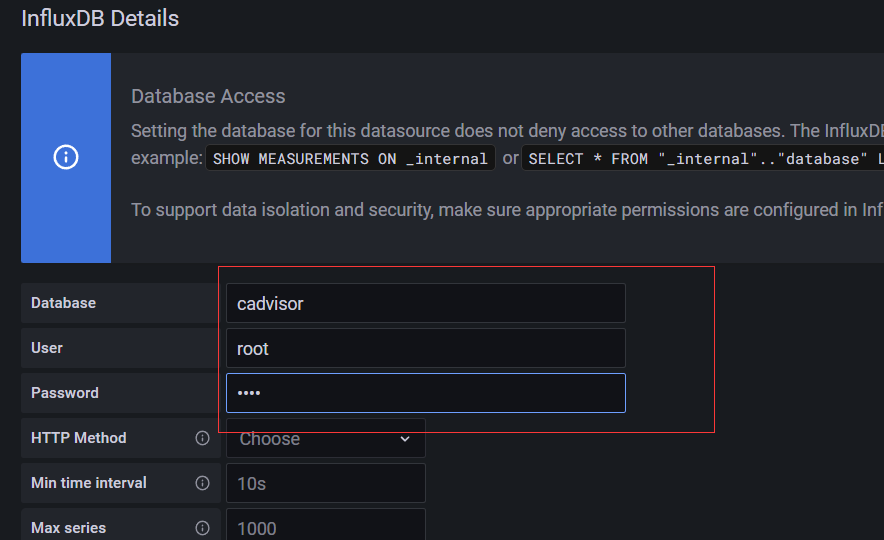Click the SELECT * FROM "_internal" code snippet

[702, 158]
